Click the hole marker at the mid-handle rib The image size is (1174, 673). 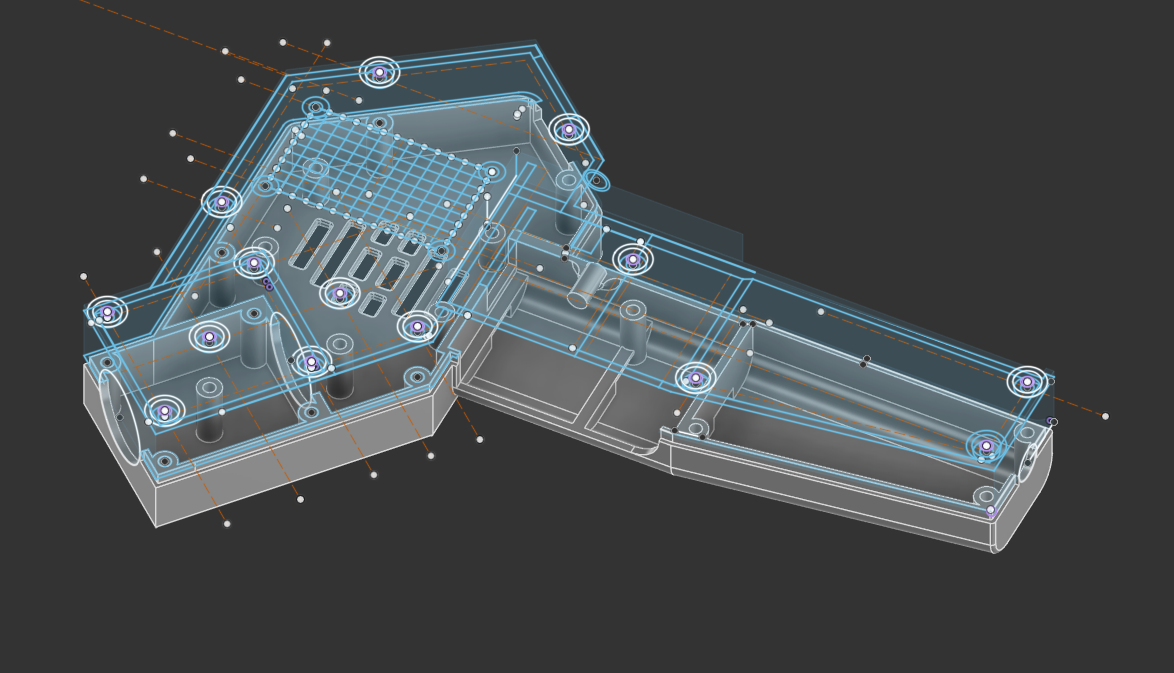[695, 378]
